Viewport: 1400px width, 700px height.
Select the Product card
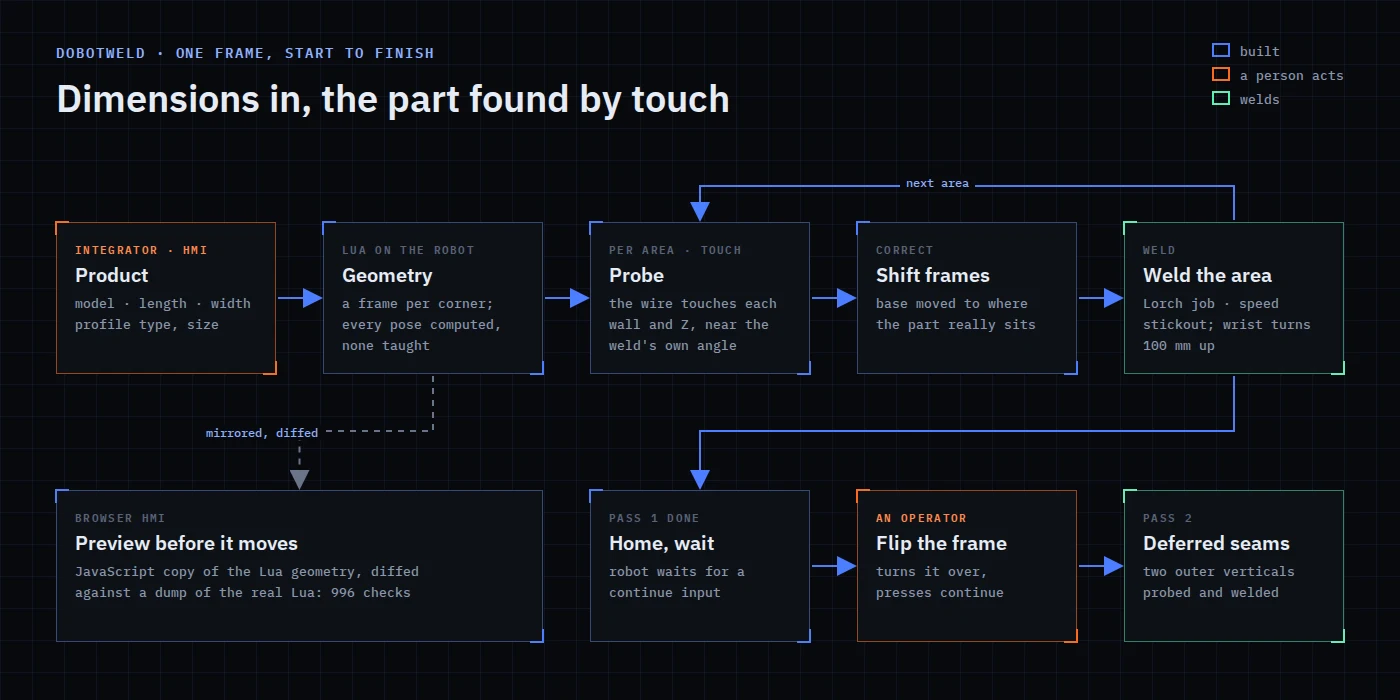166,298
